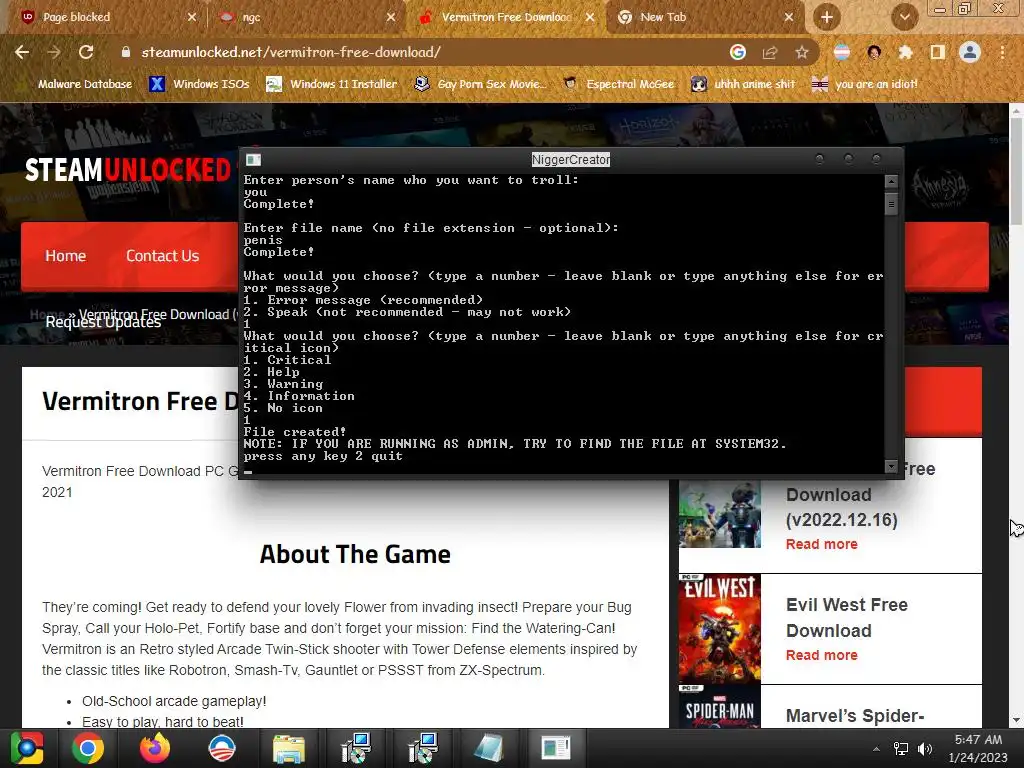Open Chrome from the taskbar

(88, 748)
